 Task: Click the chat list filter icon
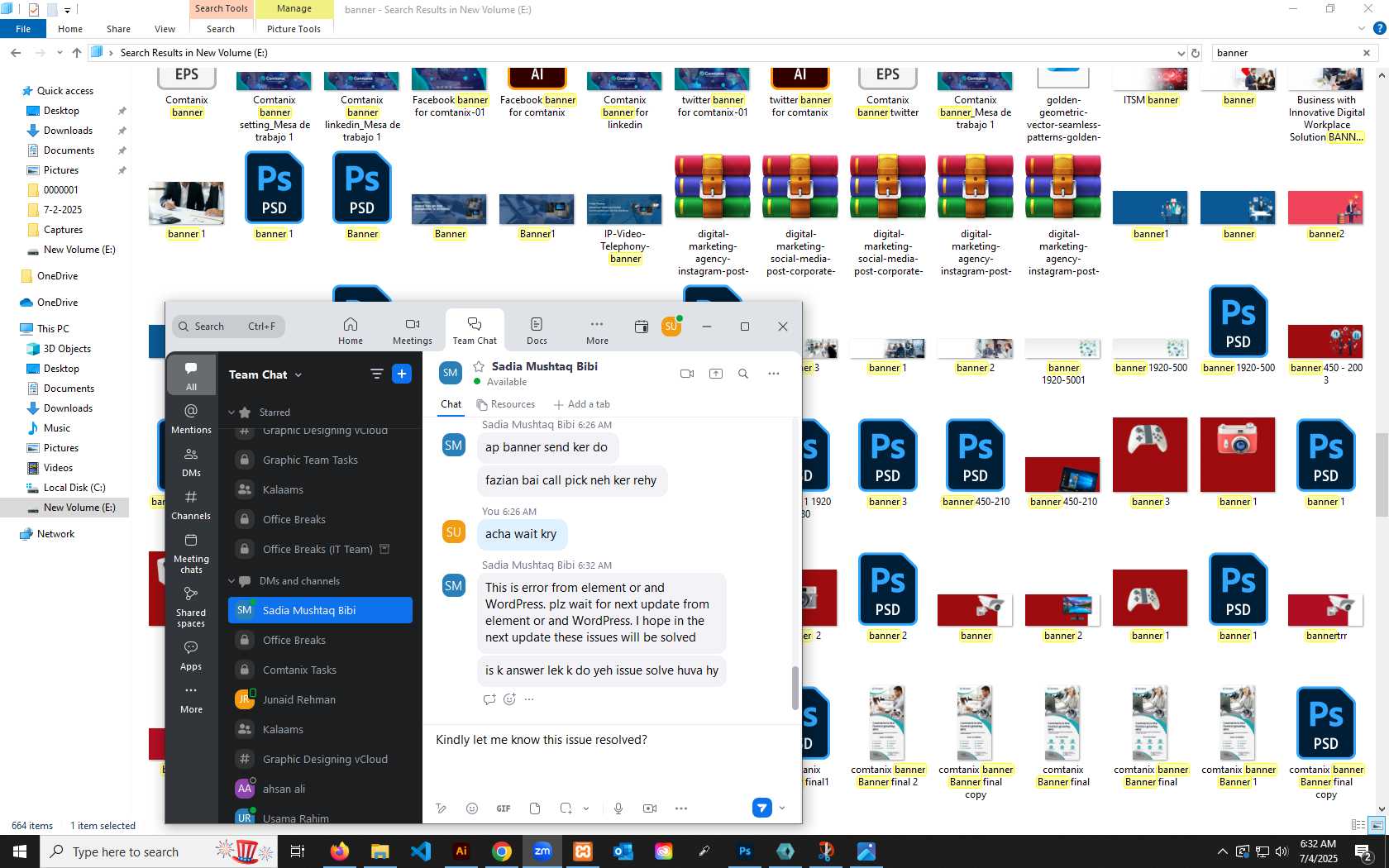[x=376, y=374]
